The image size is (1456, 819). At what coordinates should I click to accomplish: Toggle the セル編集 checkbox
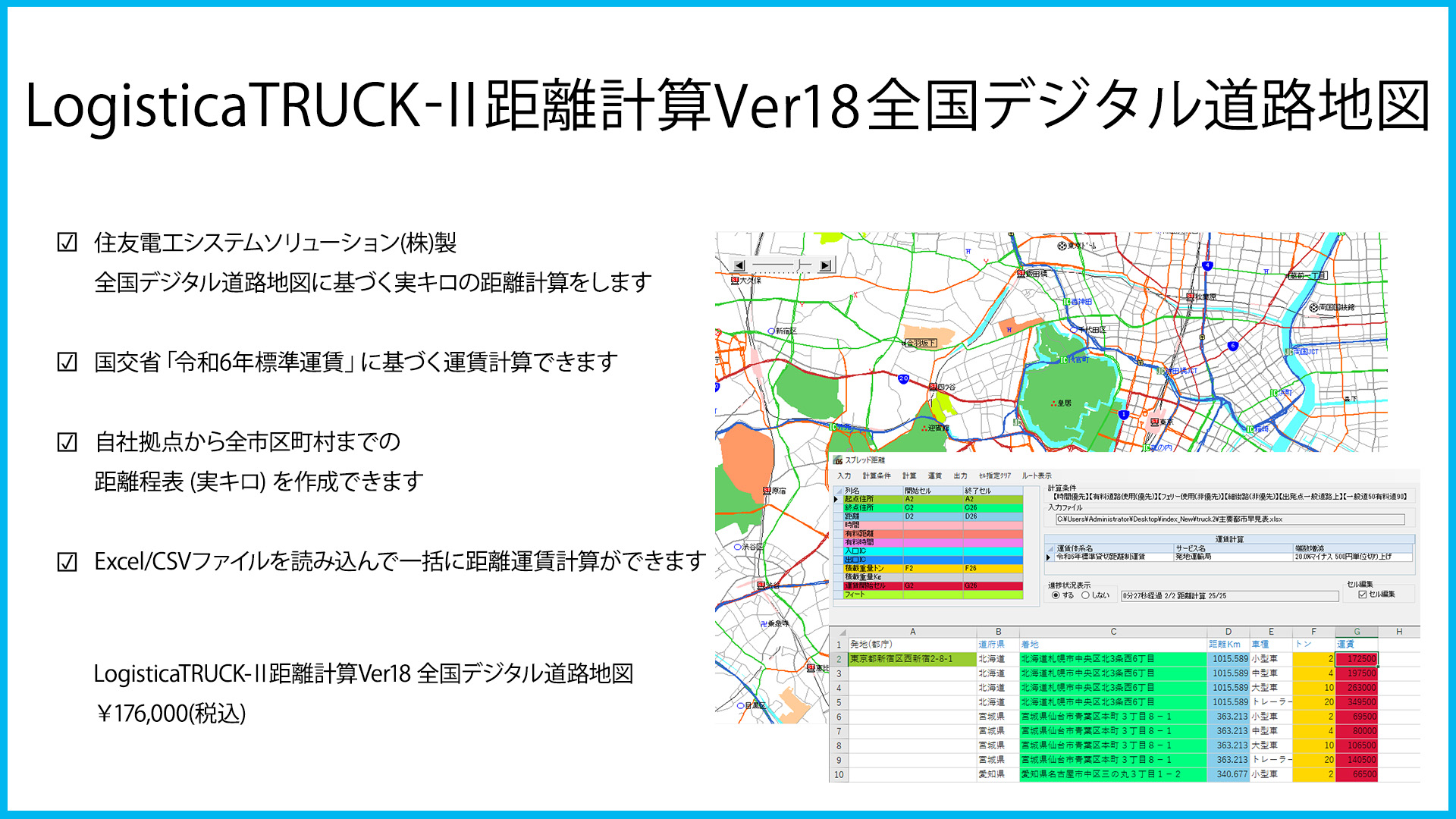1363,595
